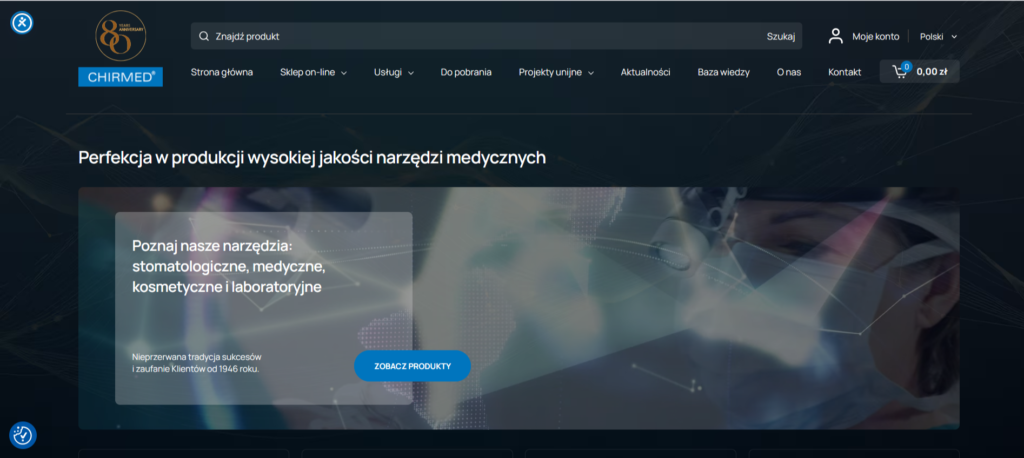The image size is (1024, 458).
Task: Open the O nas page
Action: [x=789, y=73]
